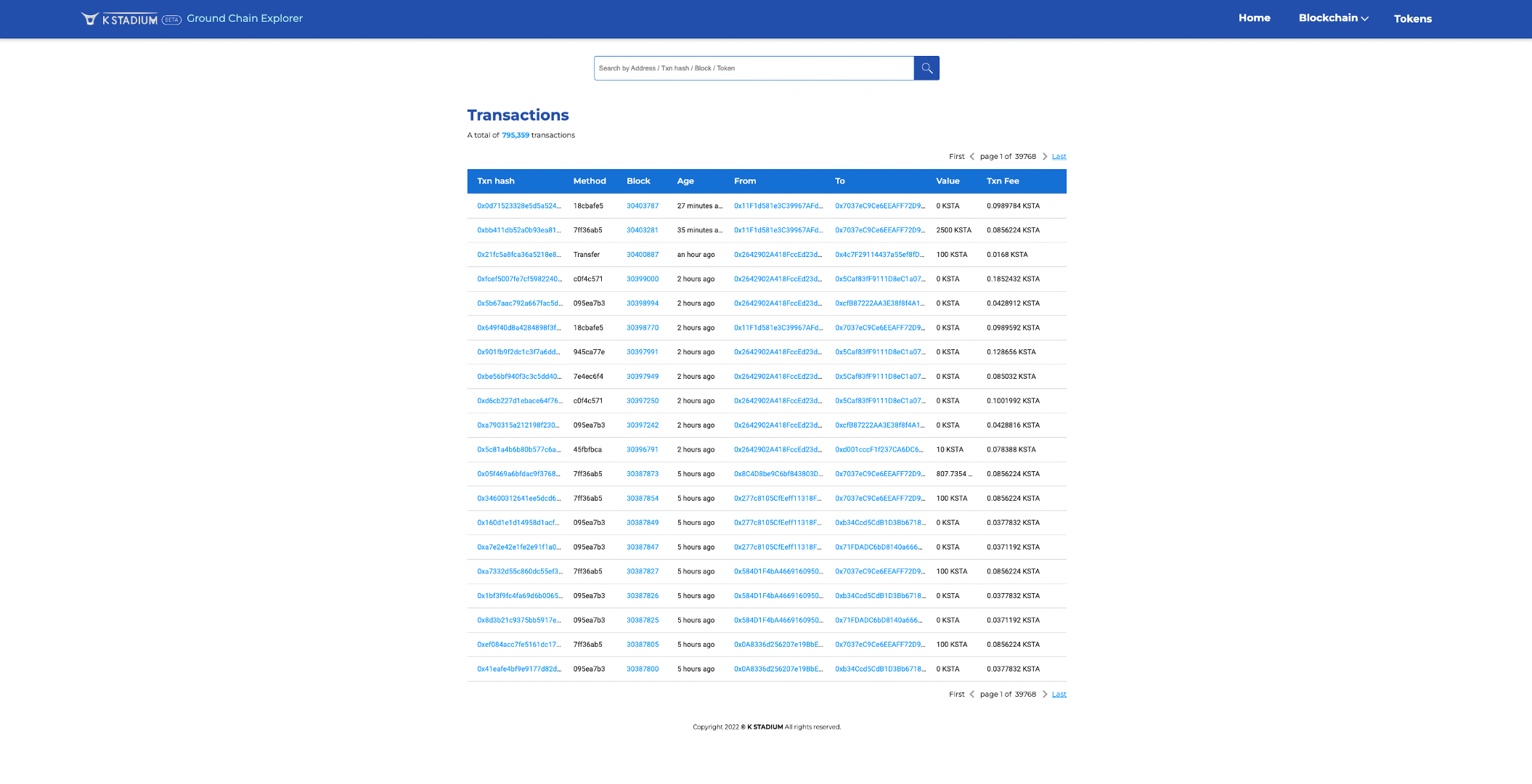Jump to Last page at top
The height and width of the screenshot is (784, 1532).
point(1059,157)
